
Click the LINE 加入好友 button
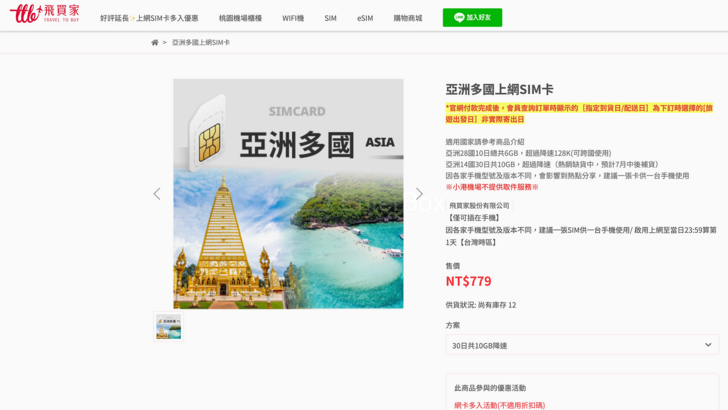click(472, 17)
